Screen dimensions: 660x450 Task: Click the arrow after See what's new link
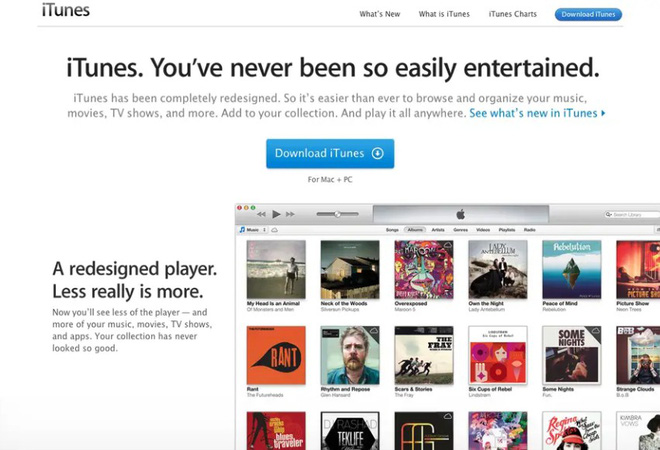click(x=603, y=113)
